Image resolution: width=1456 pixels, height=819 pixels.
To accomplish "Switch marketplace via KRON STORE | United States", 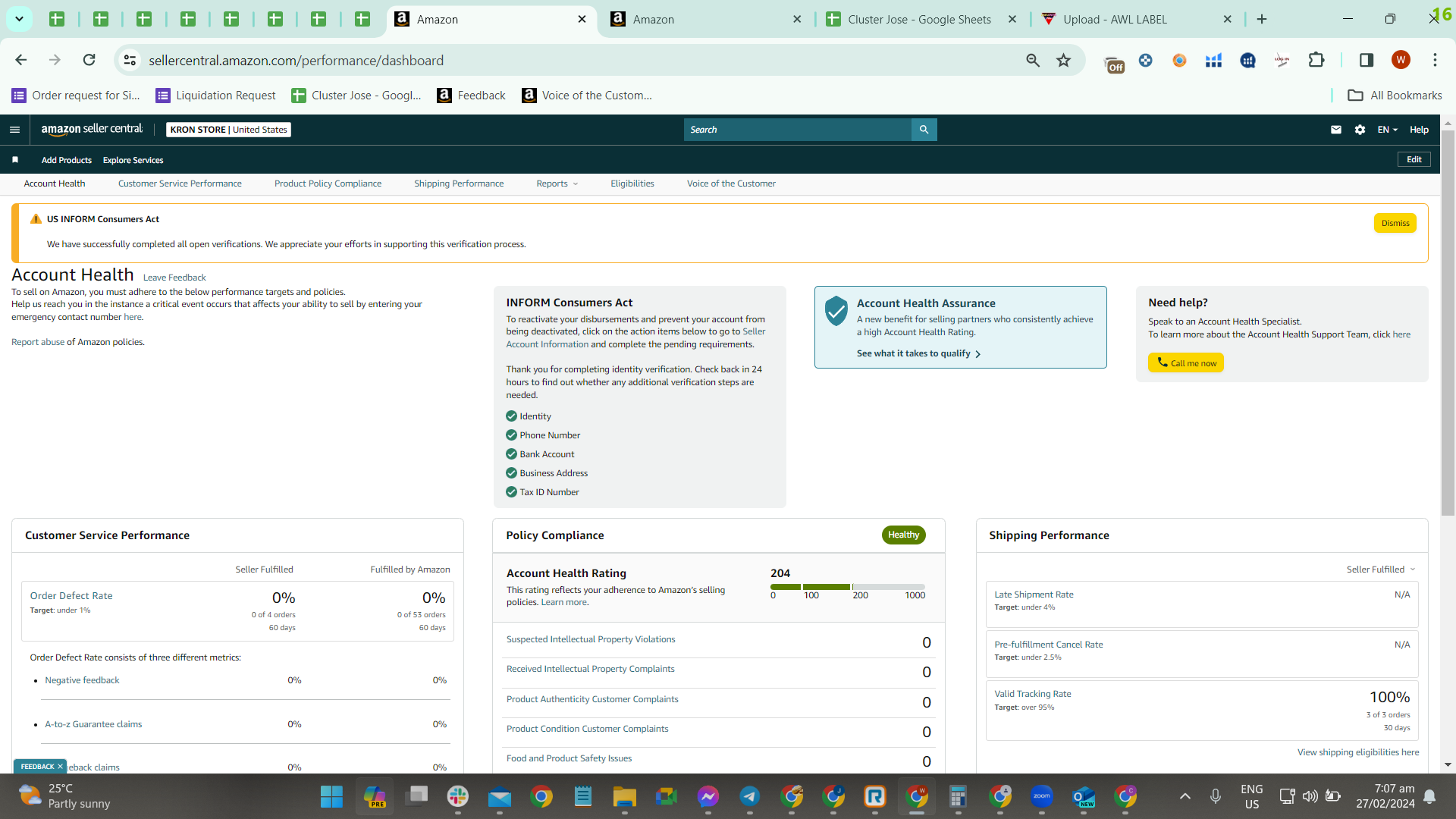I will (228, 130).
